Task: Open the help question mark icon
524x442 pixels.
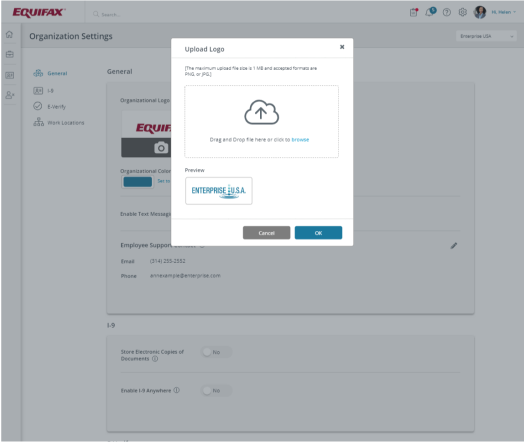Action: coord(446,12)
